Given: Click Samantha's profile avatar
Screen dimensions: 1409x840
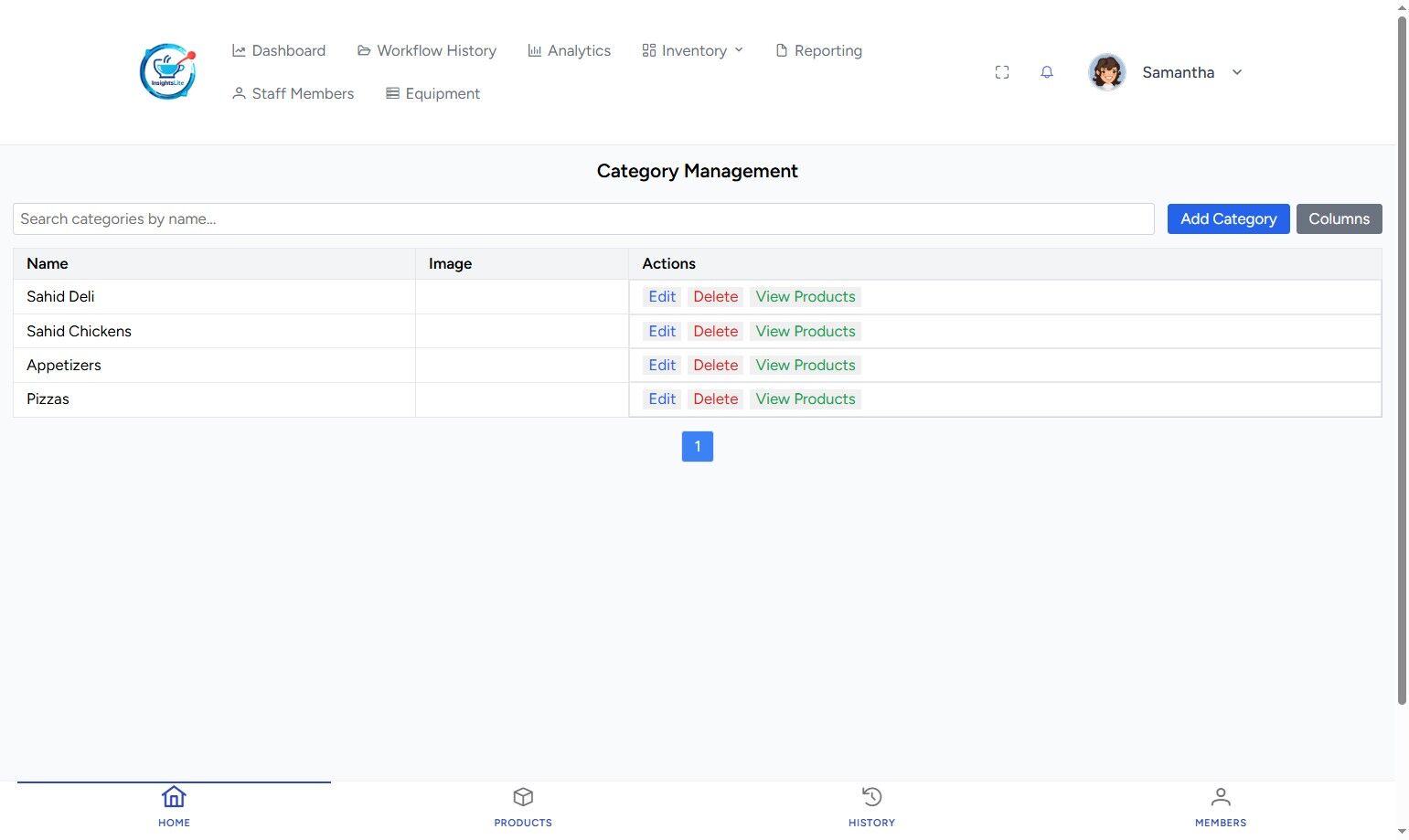Looking at the screenshot, I should (x=1106, y=72).
